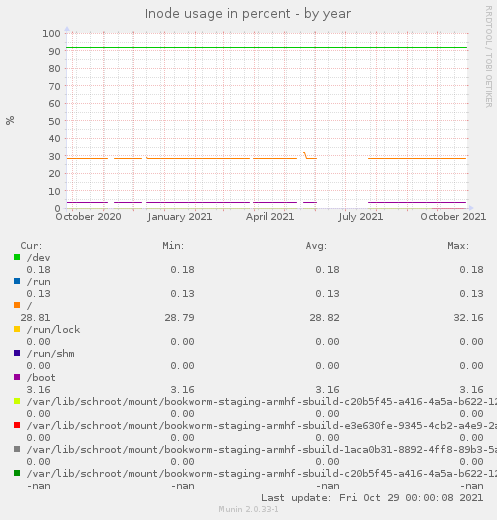
Task: Click the /boot legend label
Action: point(41,378)
